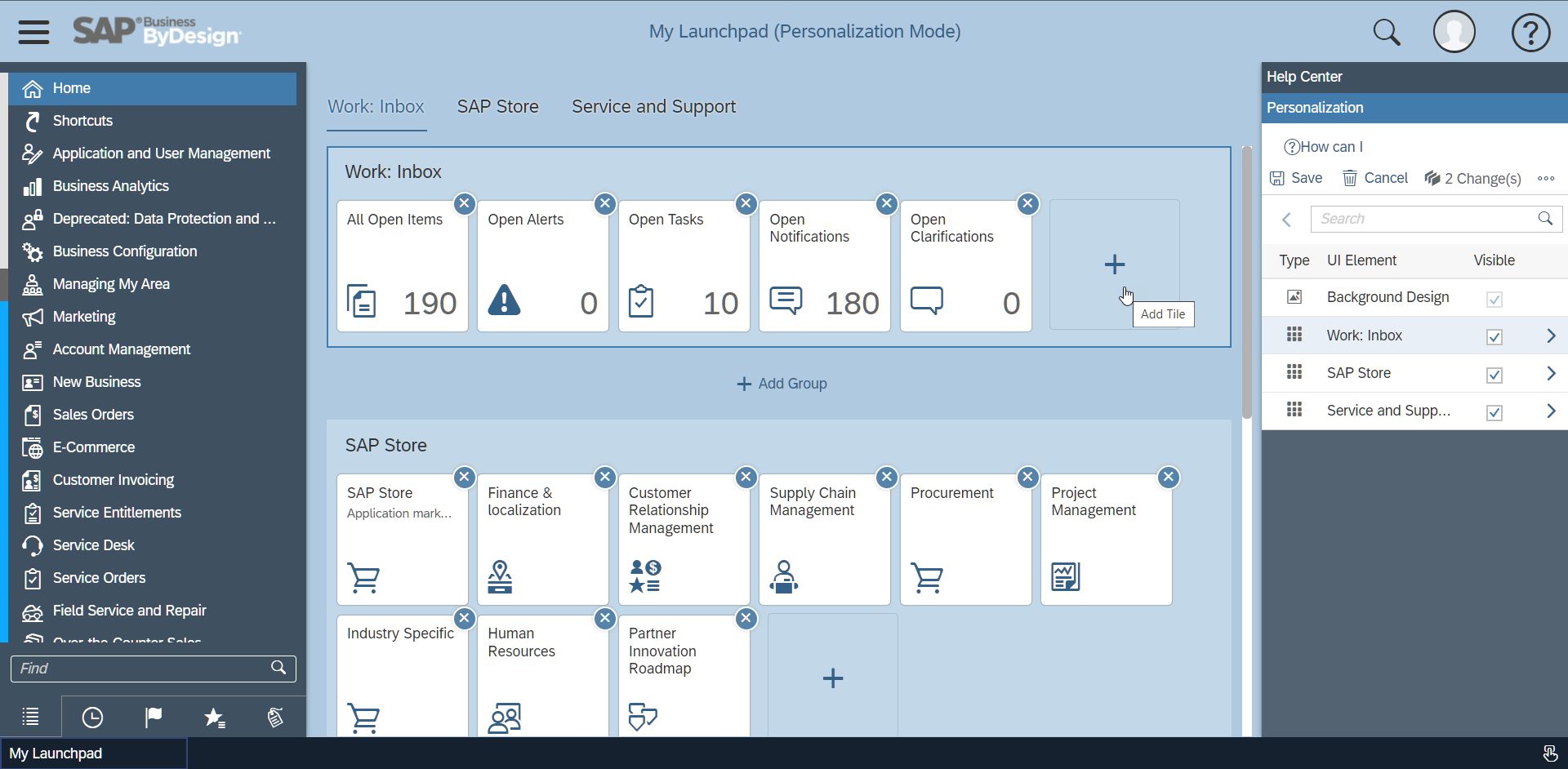Click the back chevron in Personalization
This screenshot has height=769, width=1568.
(1286, 219)
